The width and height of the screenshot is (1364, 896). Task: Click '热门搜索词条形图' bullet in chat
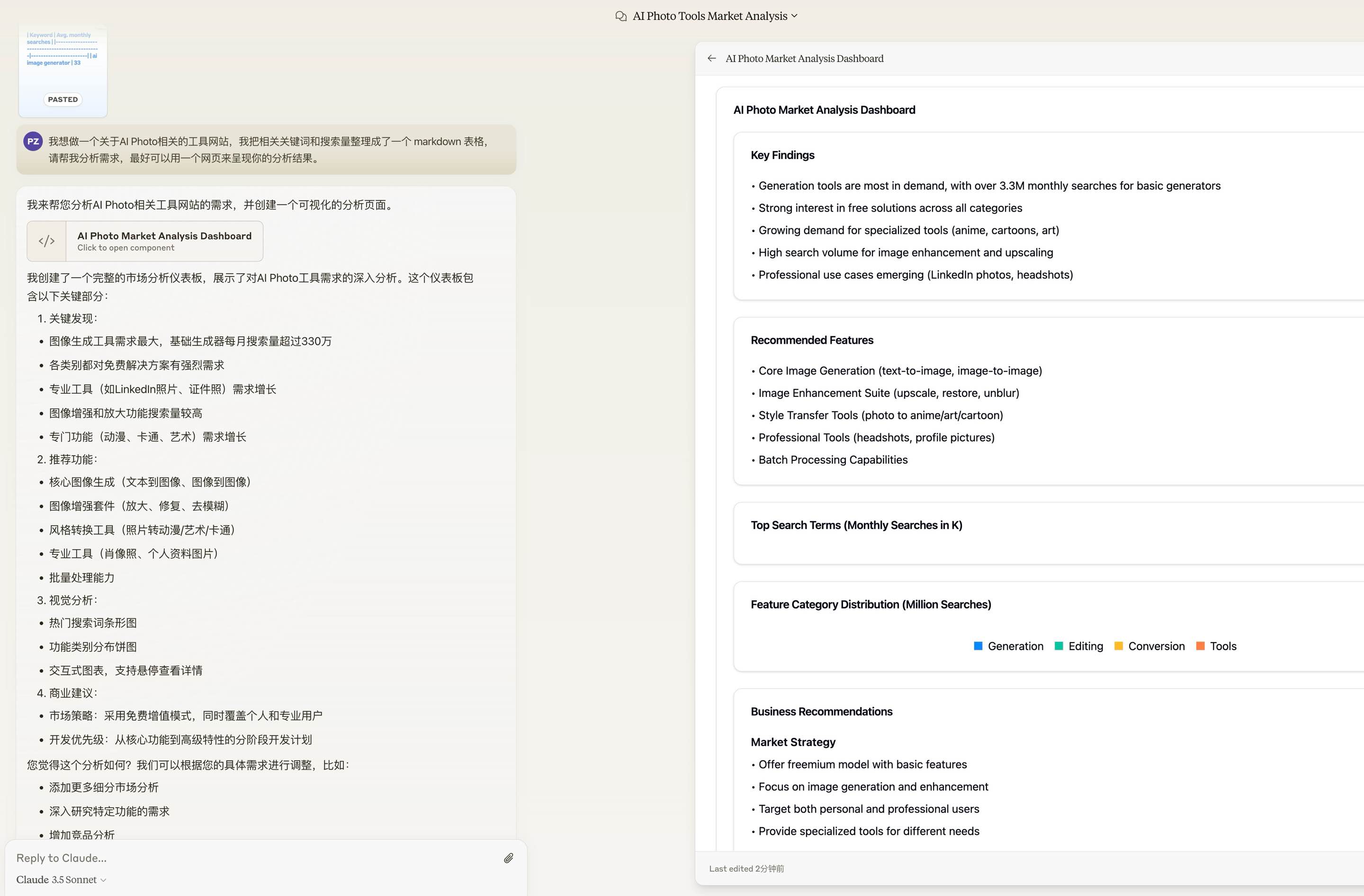(x=93, y=623)
